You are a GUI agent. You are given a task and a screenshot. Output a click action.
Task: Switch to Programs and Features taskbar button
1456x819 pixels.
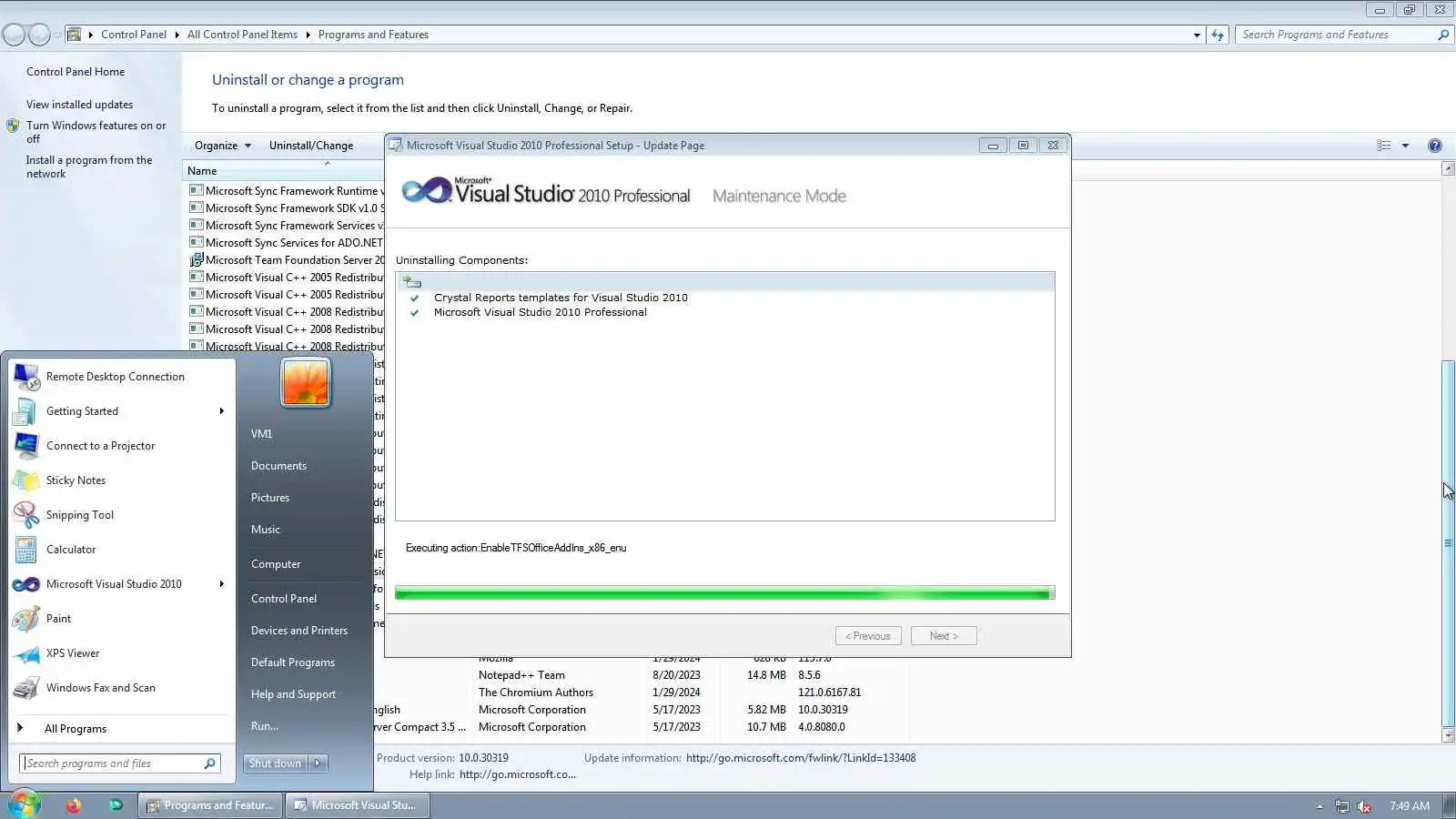(210, 805)
